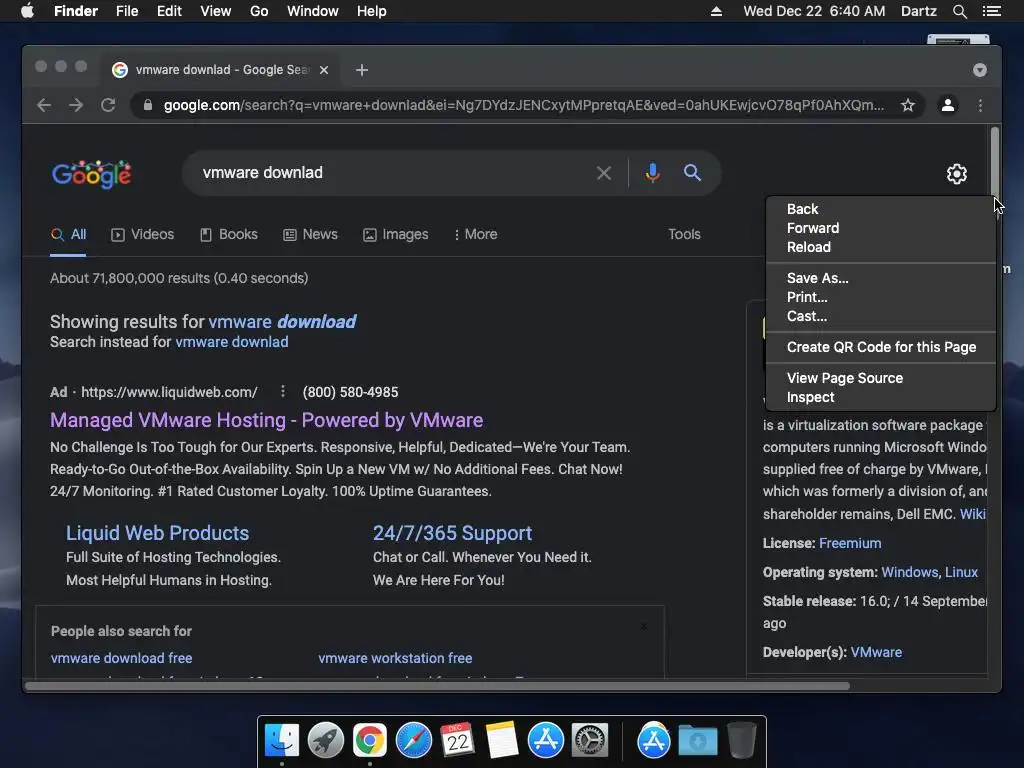The image size is (1024, 768).
Task: Click the browser forward arrow
Action: tap(76, 105)
